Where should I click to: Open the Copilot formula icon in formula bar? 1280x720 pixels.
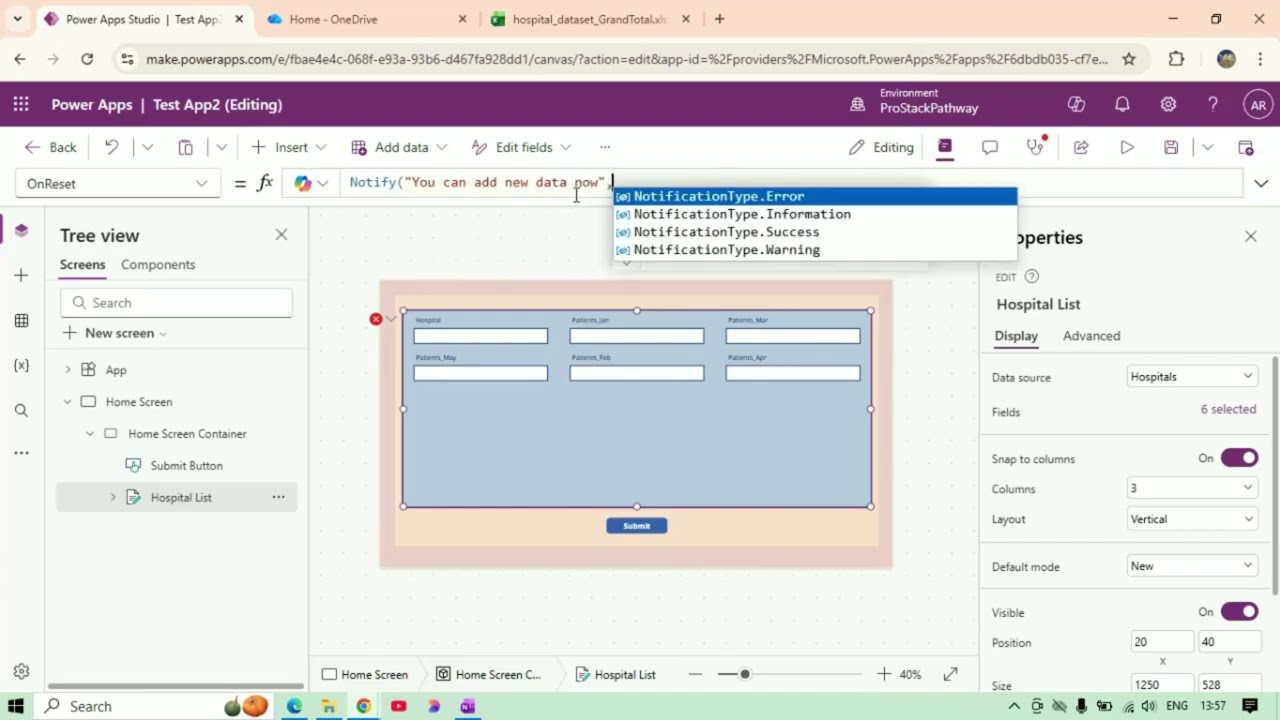[303, 183]
